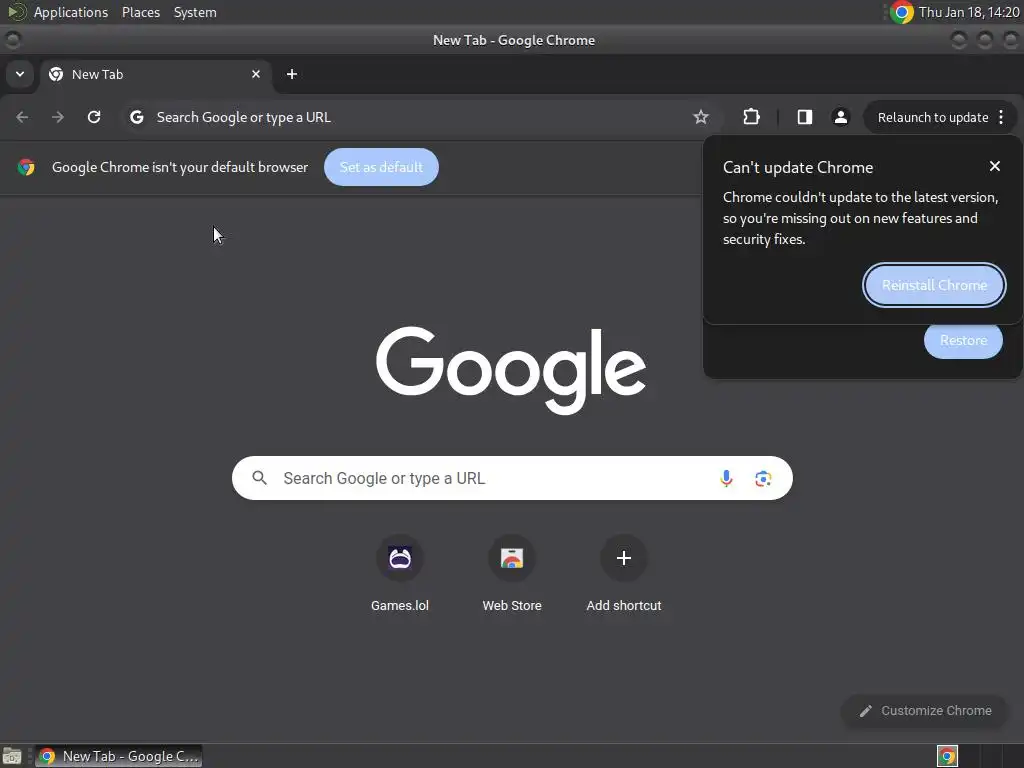The image size is (1024, 768).
Task: Open the Extensions puzzle icon
Action: point(751,117)
